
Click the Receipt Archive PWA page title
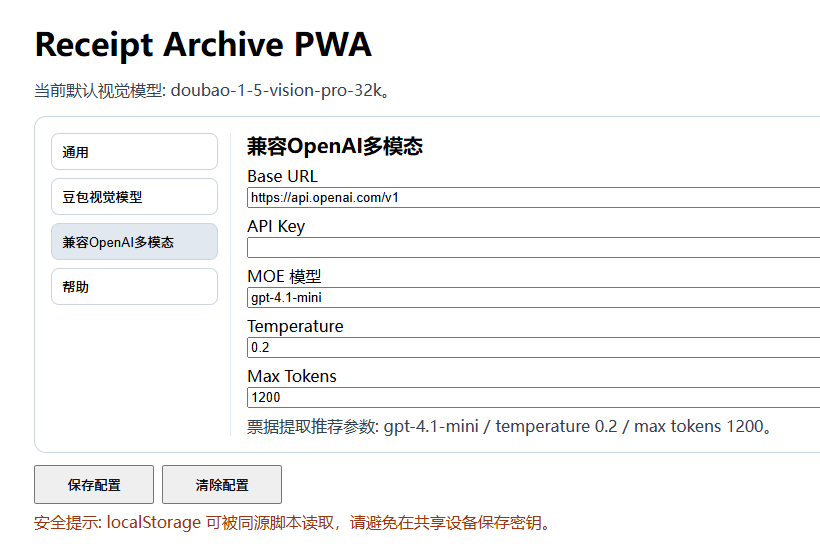[203, 45]
